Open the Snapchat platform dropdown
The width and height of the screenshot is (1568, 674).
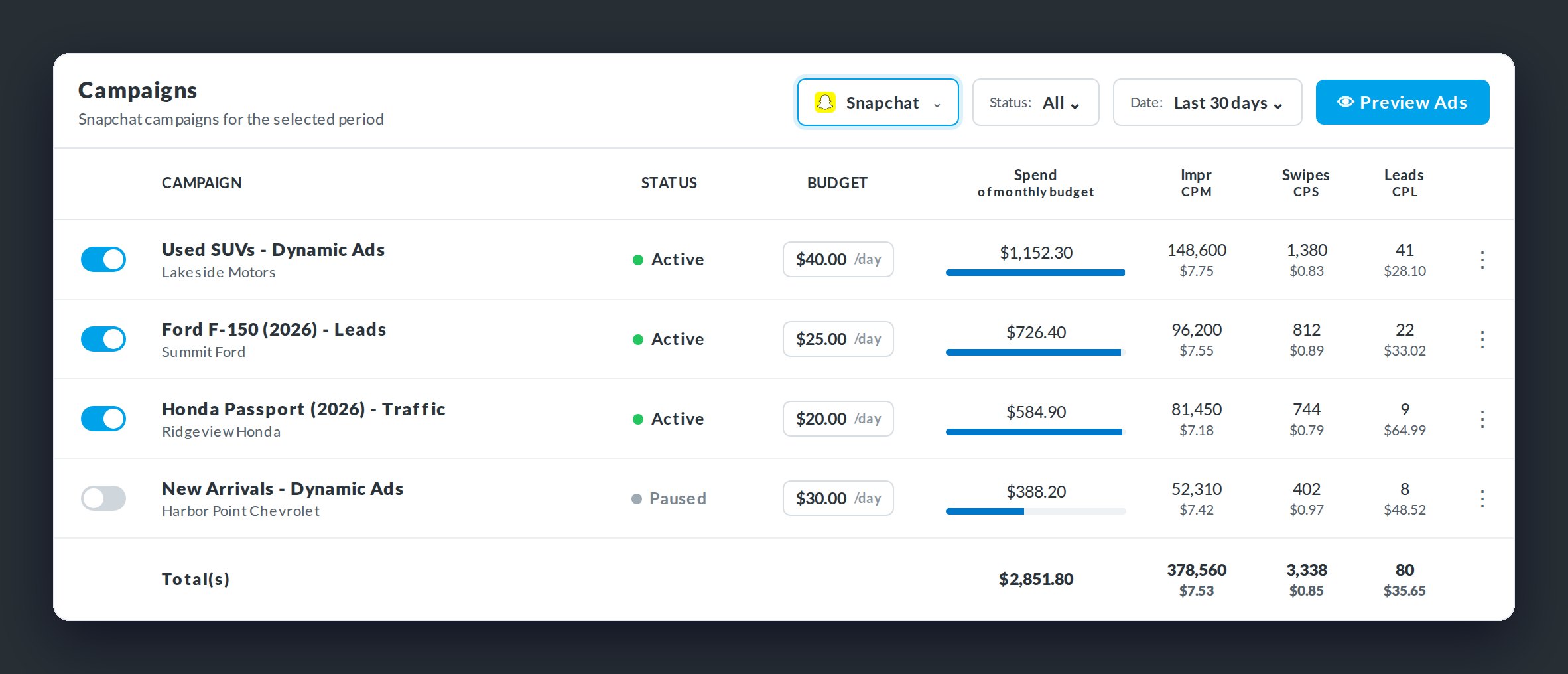coord(878,102)
